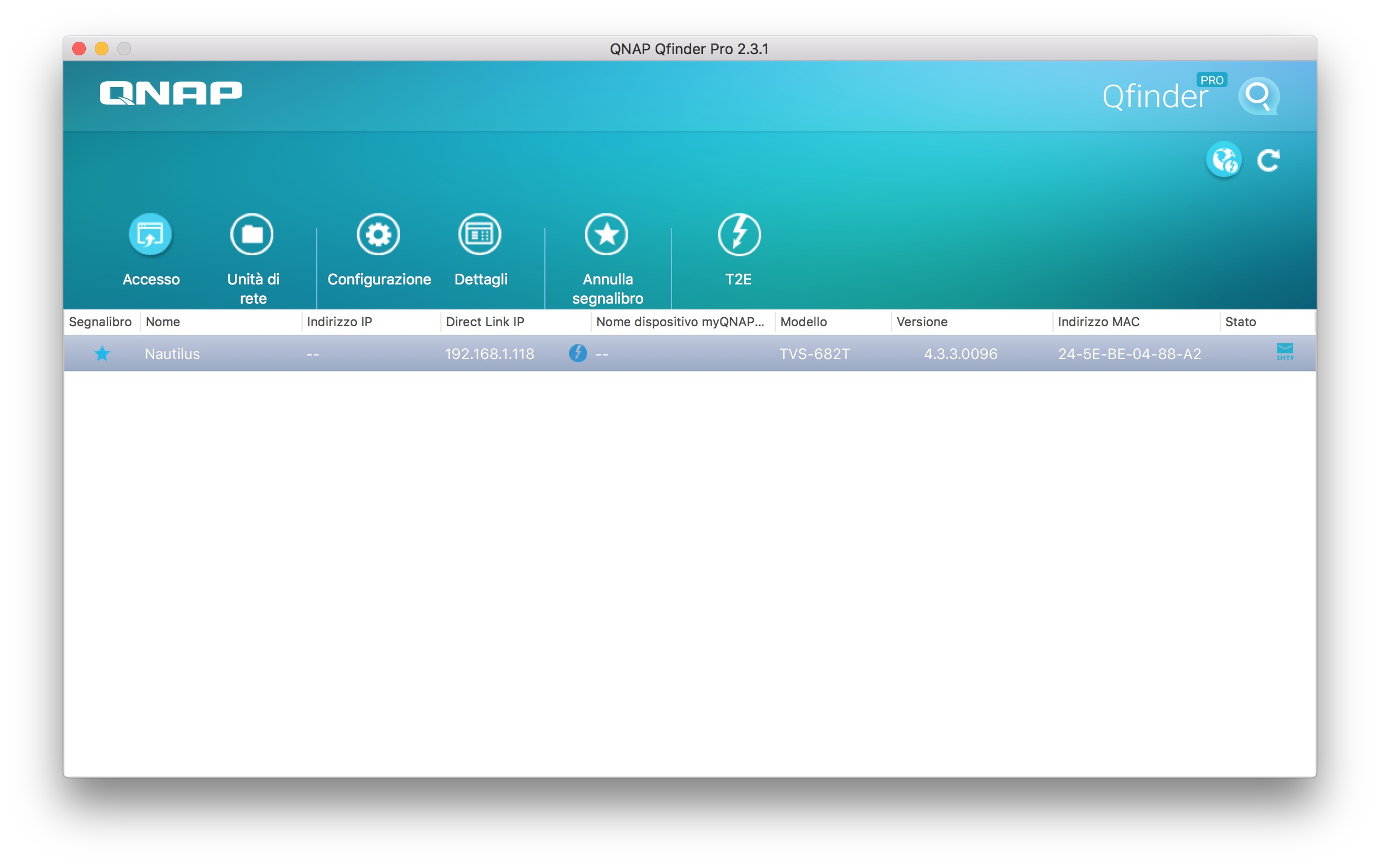This screenshot has height=868, width=1380.
Task: Click the Accesso login icon
Action: pyautogui.click(x=150, y=235)
